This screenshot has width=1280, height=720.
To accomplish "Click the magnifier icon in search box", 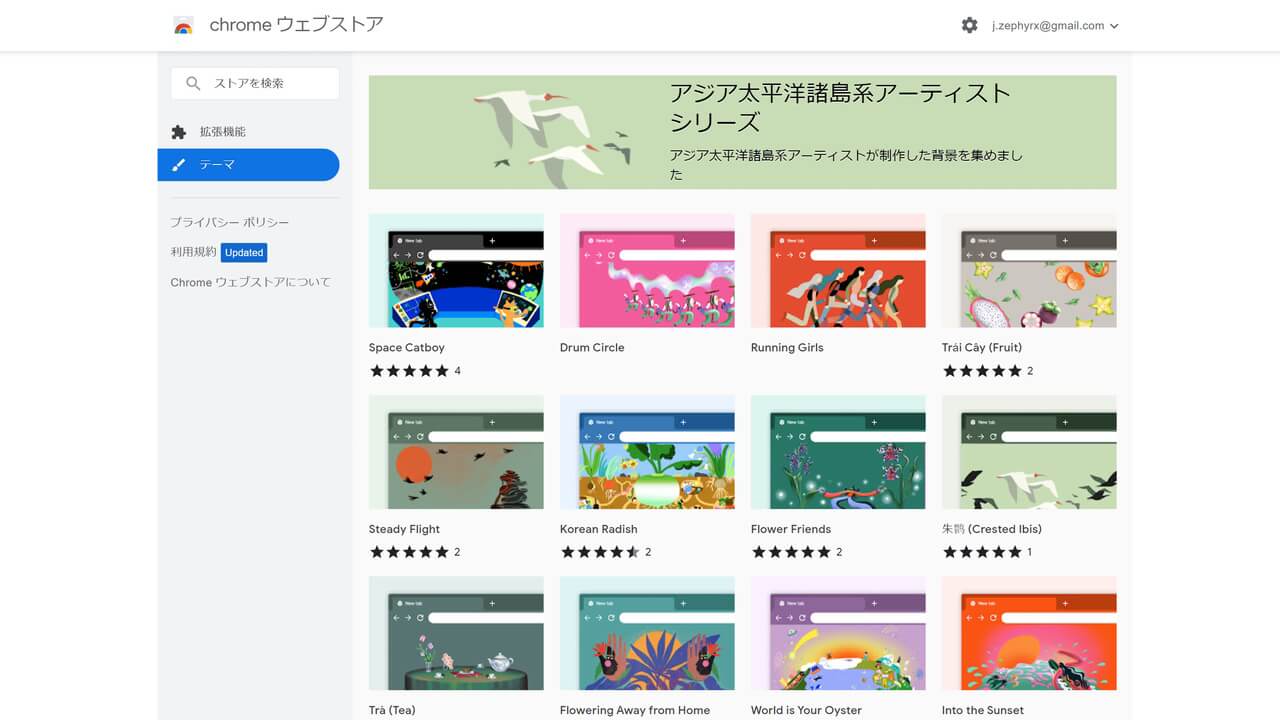I will (194, 84).
